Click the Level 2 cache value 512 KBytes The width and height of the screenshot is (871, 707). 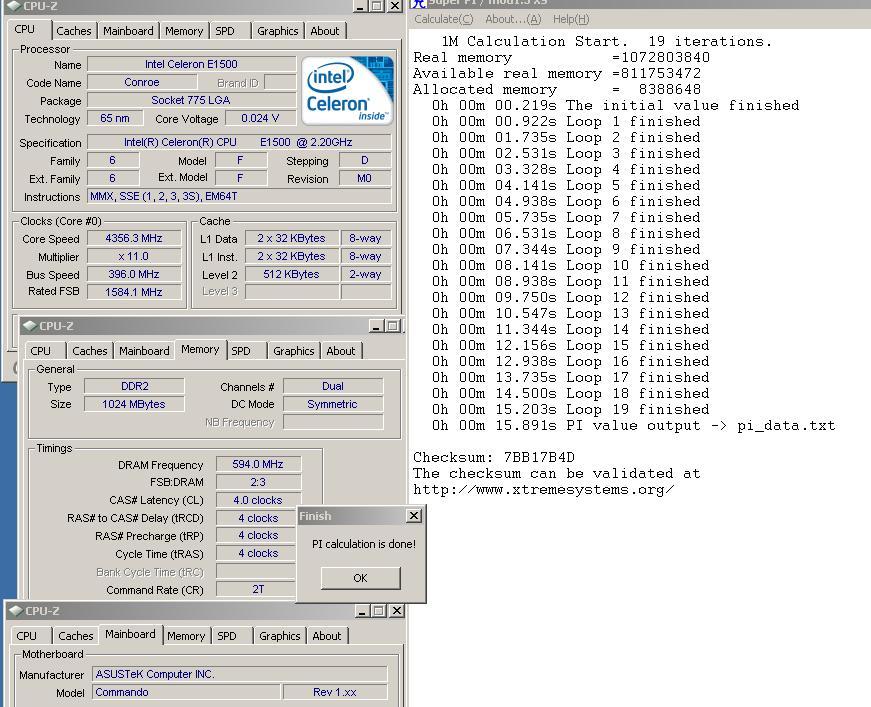click(292, 274)
